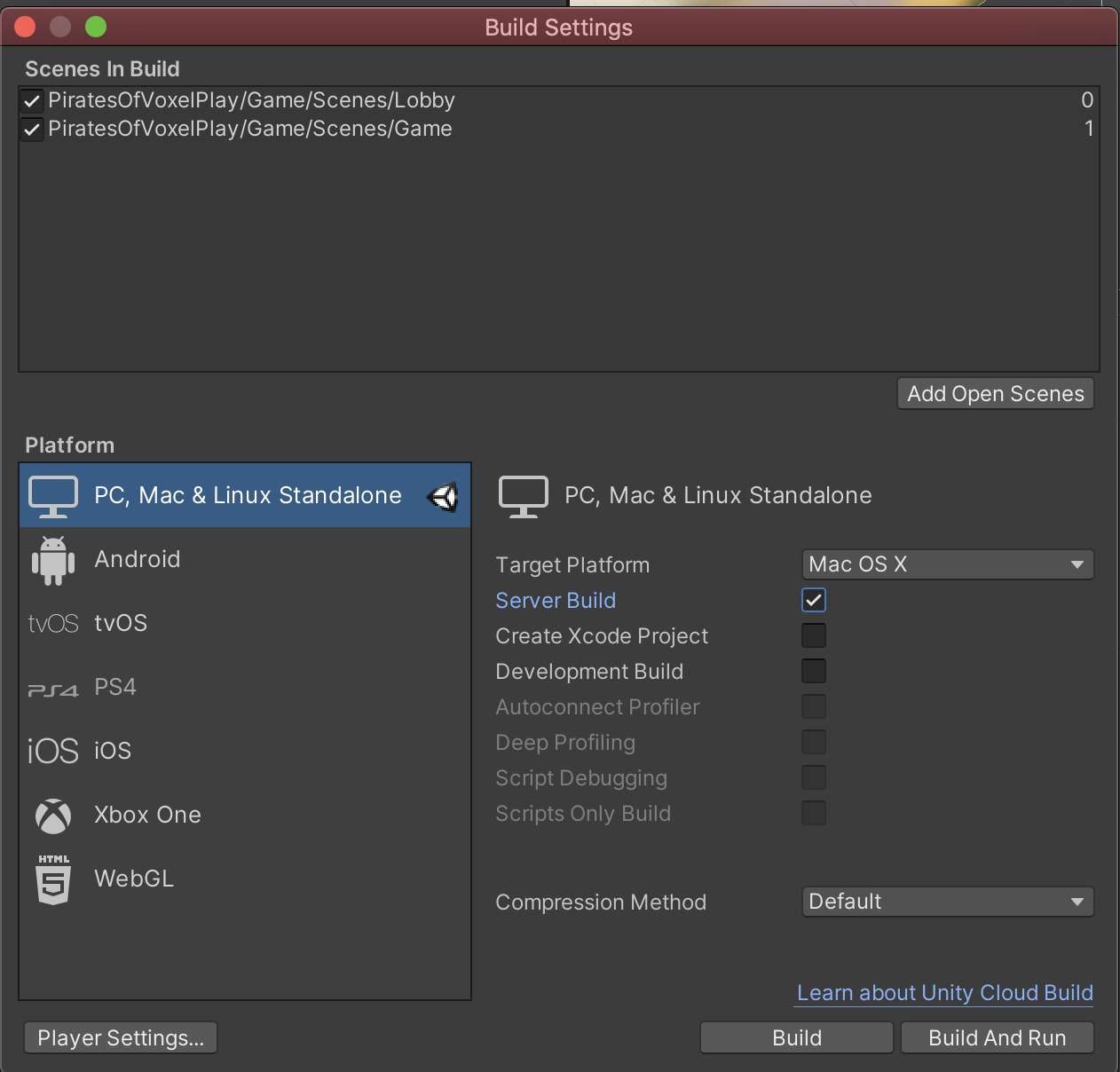Select the Lobby scene path text
This screenshot has height=1072, width=1120.
point(251,101)
